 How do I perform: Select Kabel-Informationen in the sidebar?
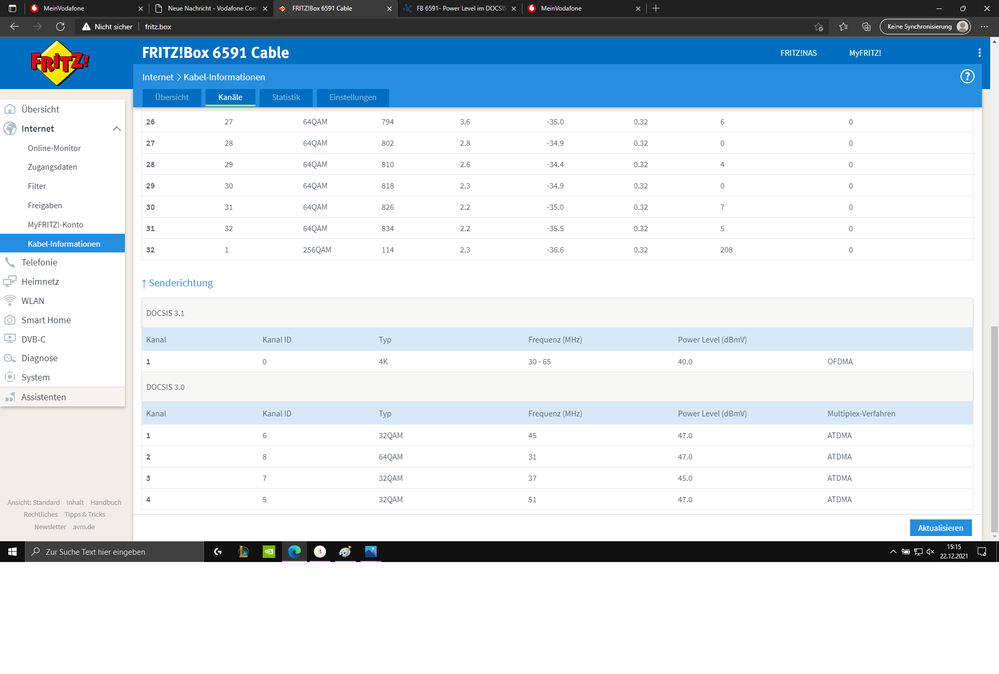tap(62, 243)
